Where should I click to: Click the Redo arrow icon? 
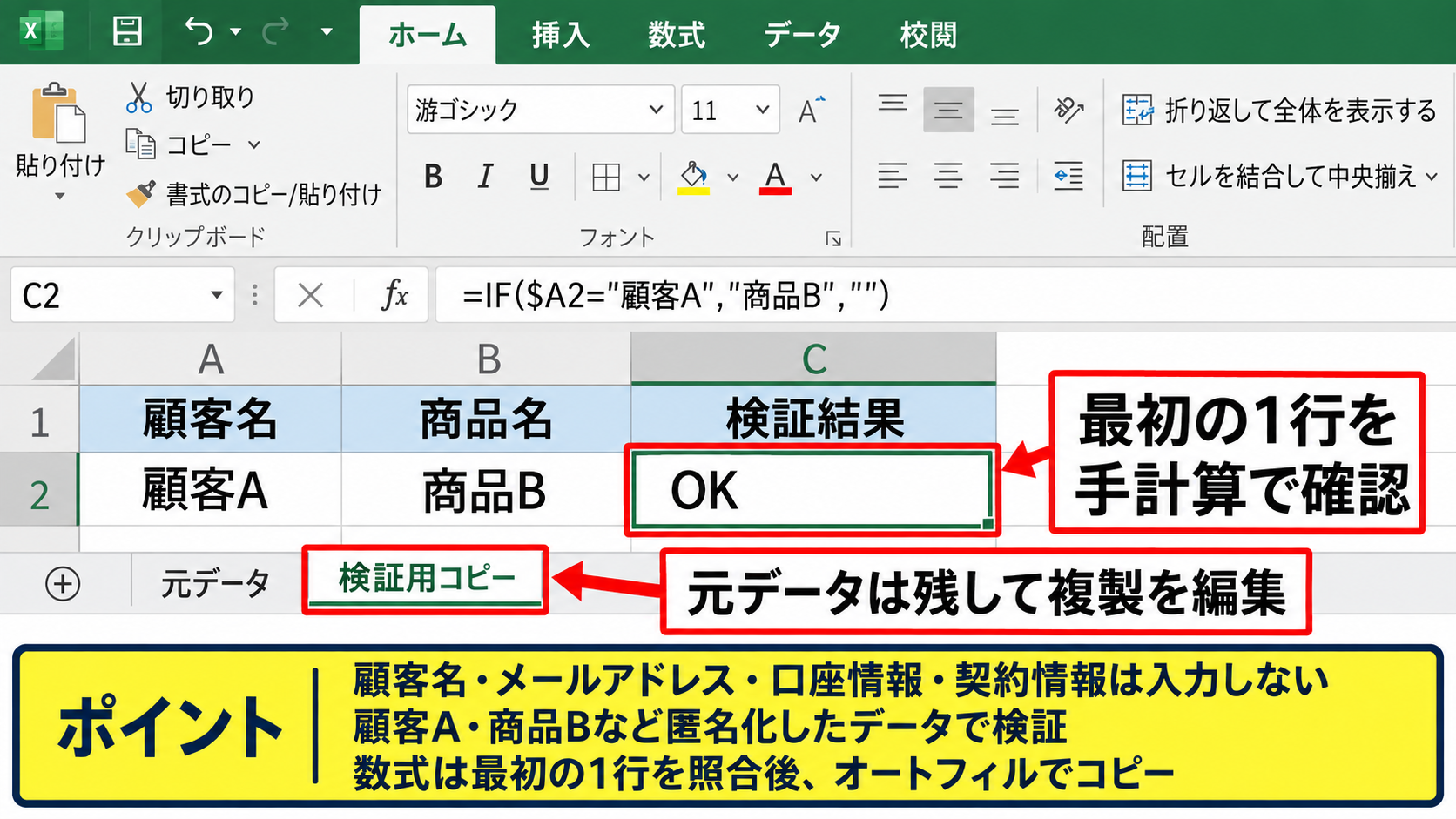click(x=276, y=32)
